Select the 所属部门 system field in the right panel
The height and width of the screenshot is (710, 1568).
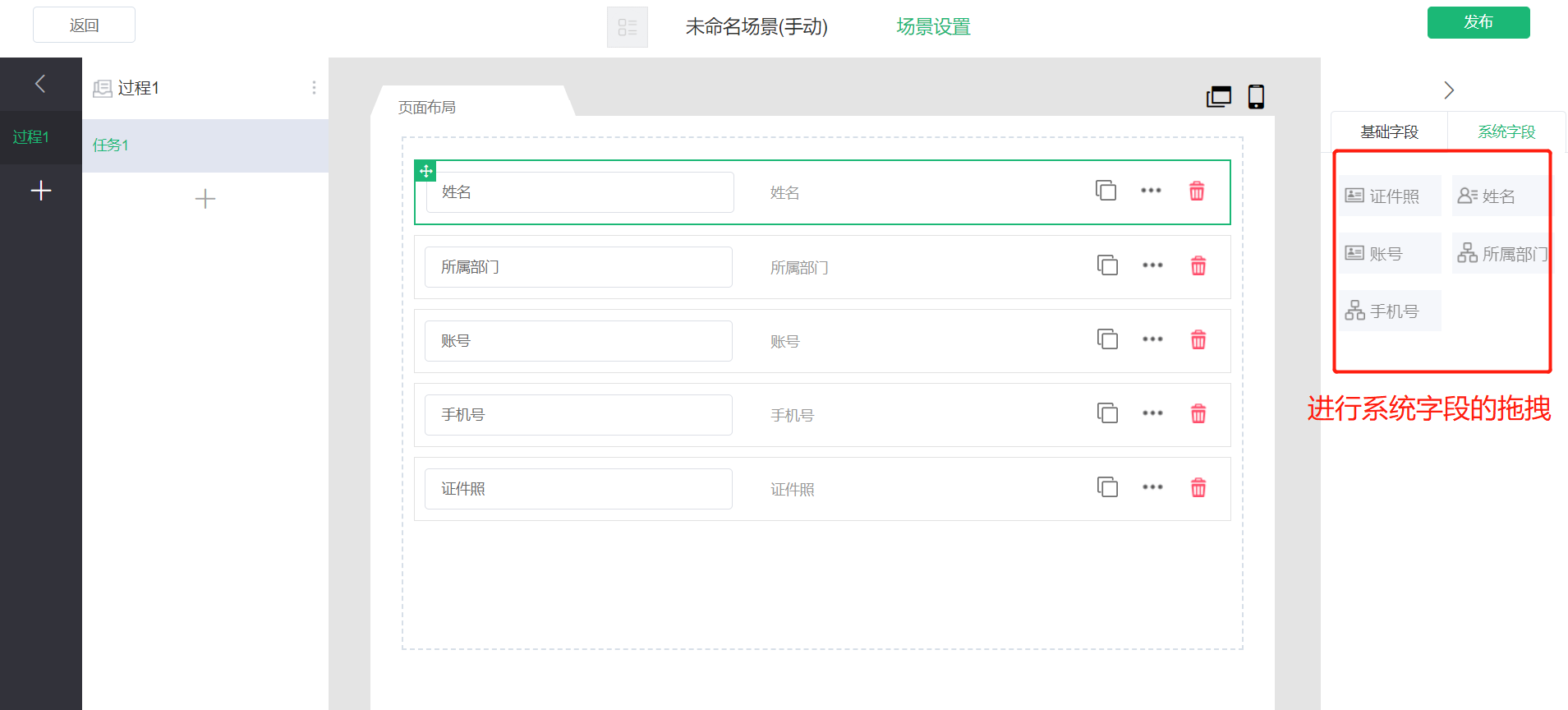point(1501,254)
